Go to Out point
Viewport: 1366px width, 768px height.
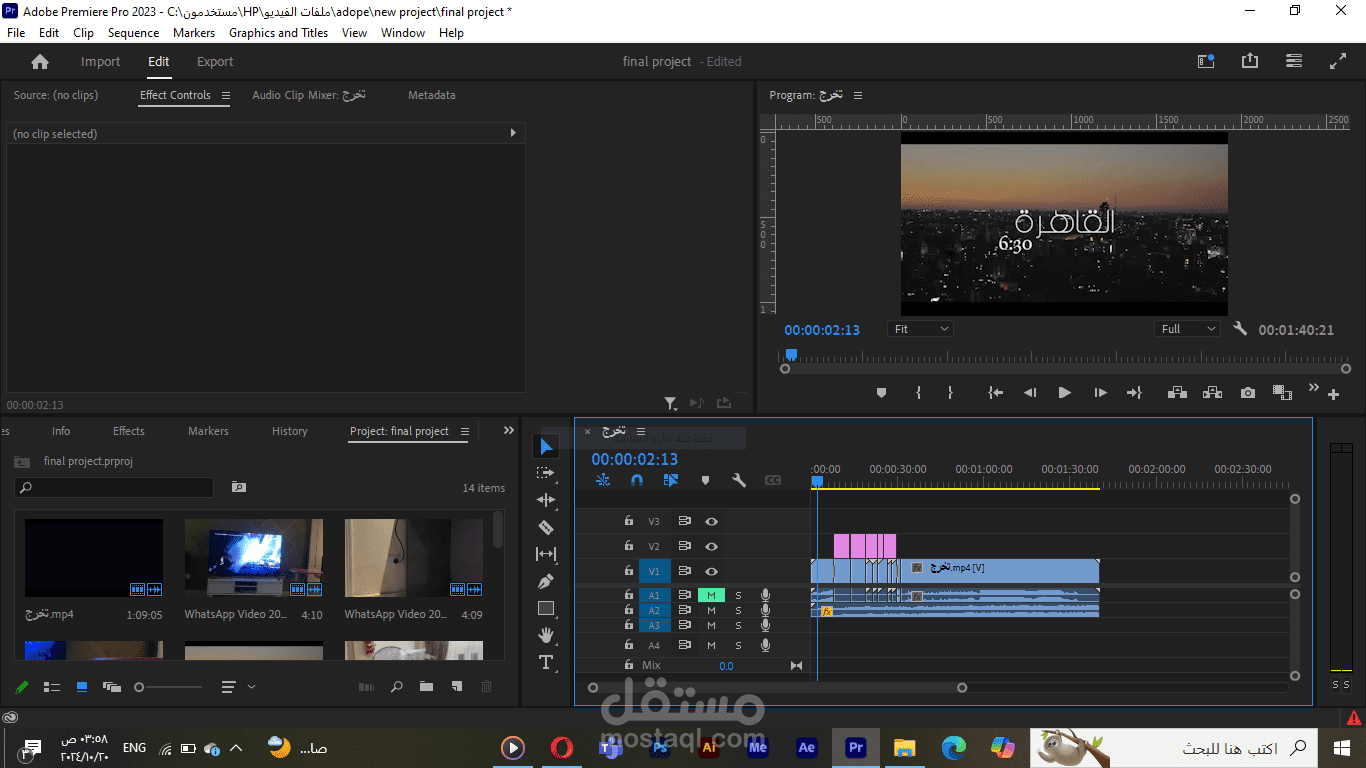pos(1134,393)
